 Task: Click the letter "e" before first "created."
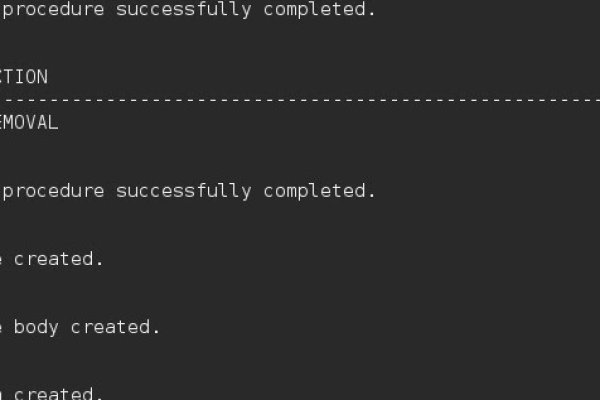pos(3,259)
